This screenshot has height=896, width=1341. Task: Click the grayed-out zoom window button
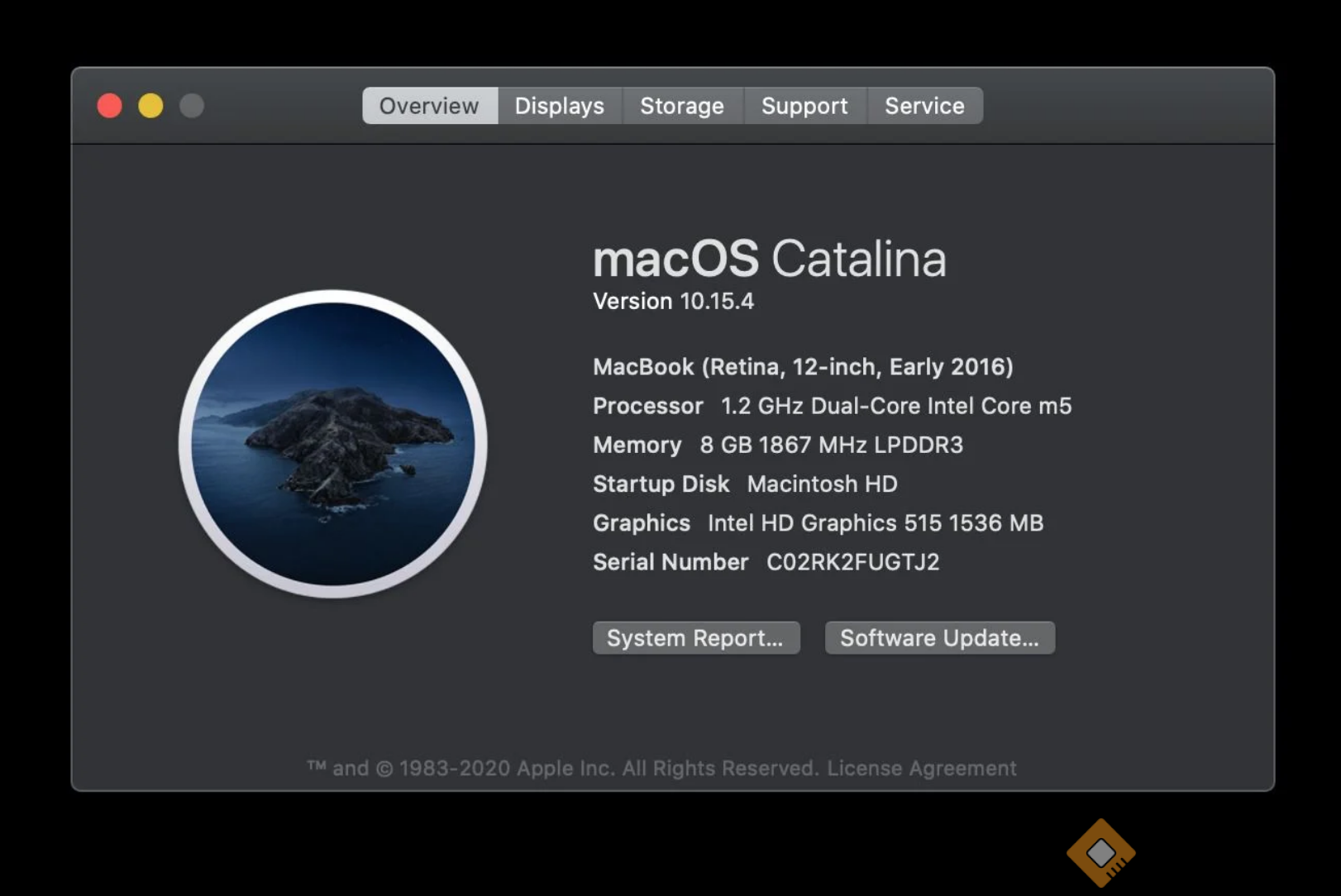[192, 106]
